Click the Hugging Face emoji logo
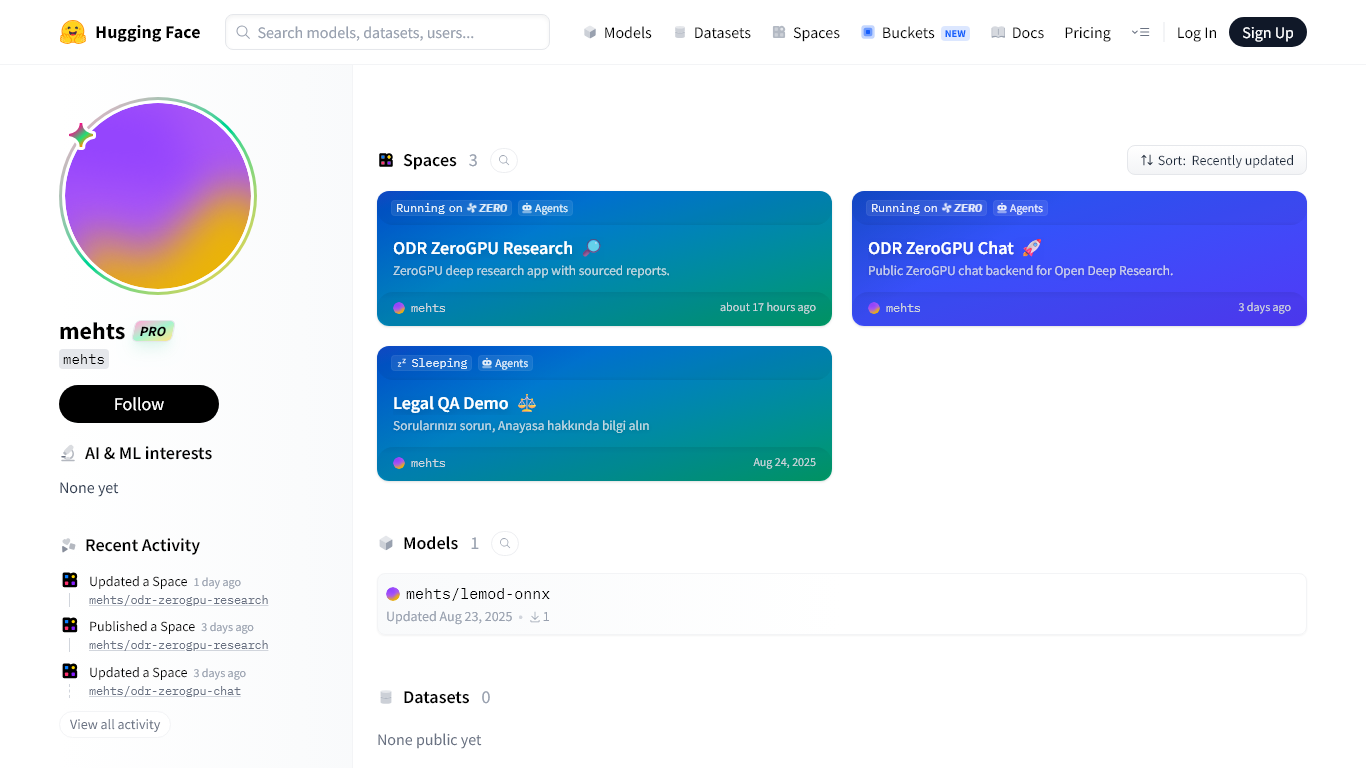The width and height of the screenshot is (1366, 768). (73, 32)
